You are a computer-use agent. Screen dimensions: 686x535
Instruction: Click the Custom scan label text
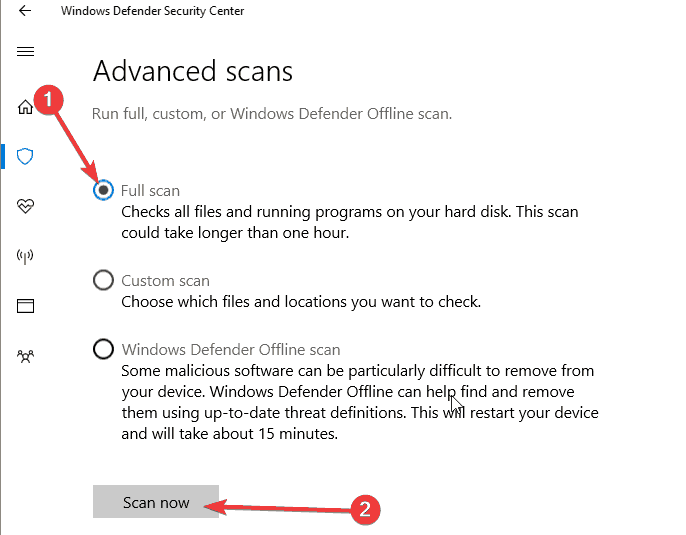click(165, 280)
